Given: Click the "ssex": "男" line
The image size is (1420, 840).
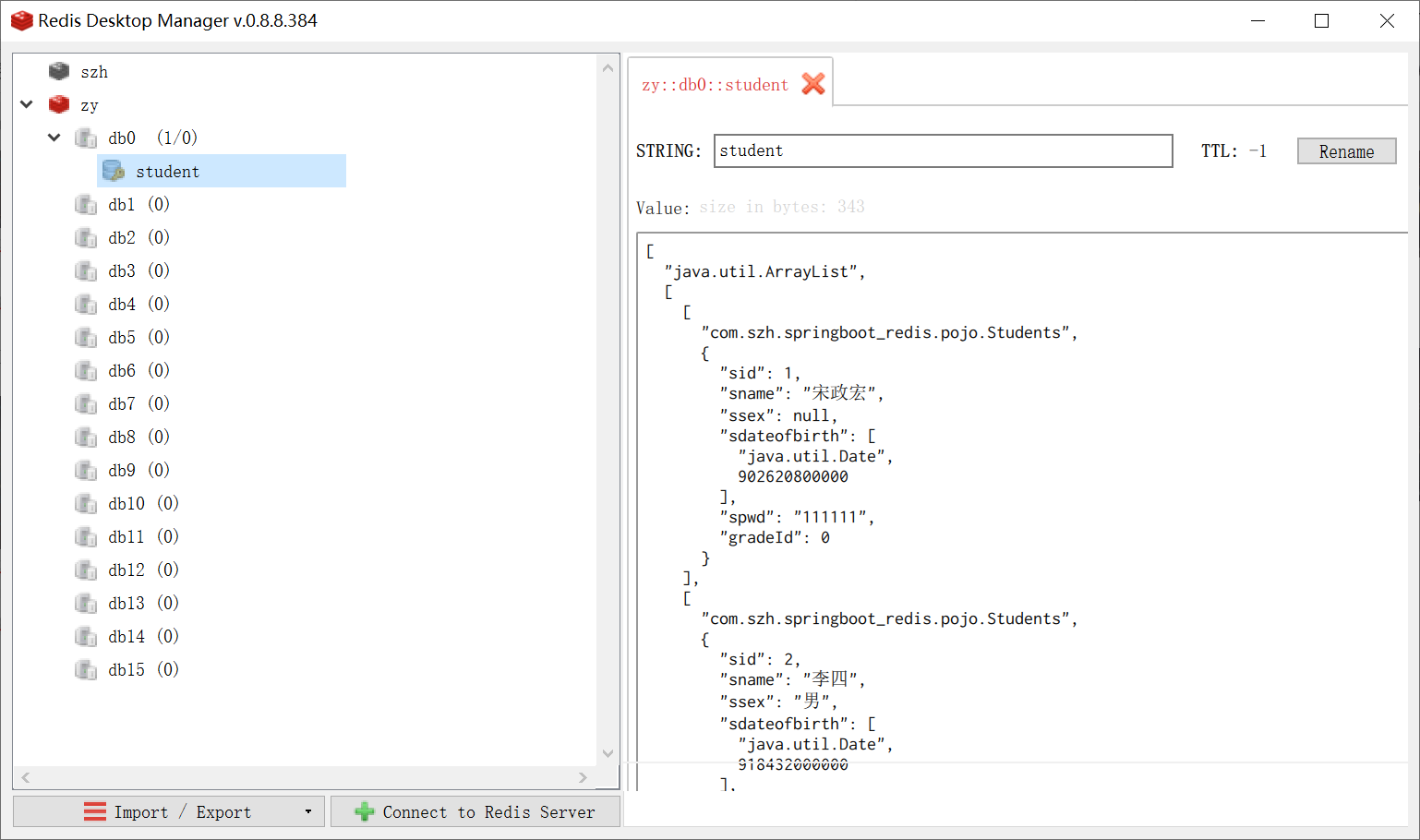Looking at the screenshot, I should click(x=778, y=702).
